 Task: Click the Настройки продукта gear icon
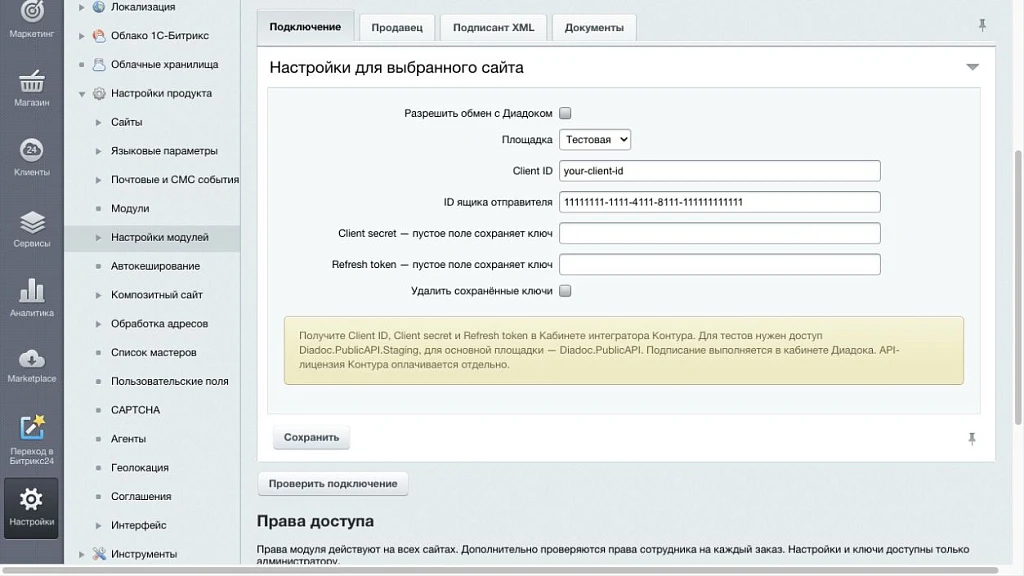coord(99,93)
